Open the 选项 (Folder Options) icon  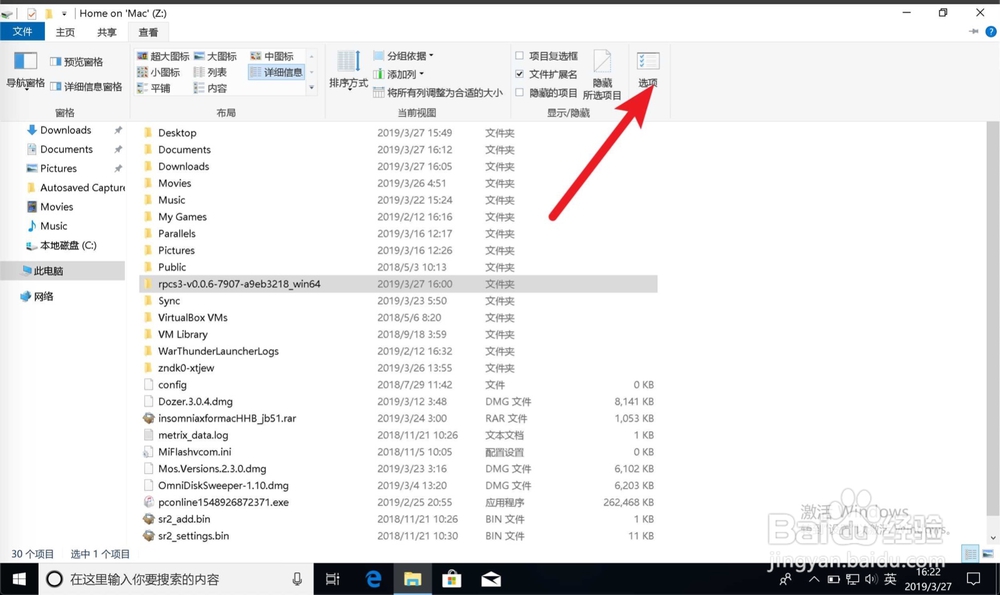[646, 67]
